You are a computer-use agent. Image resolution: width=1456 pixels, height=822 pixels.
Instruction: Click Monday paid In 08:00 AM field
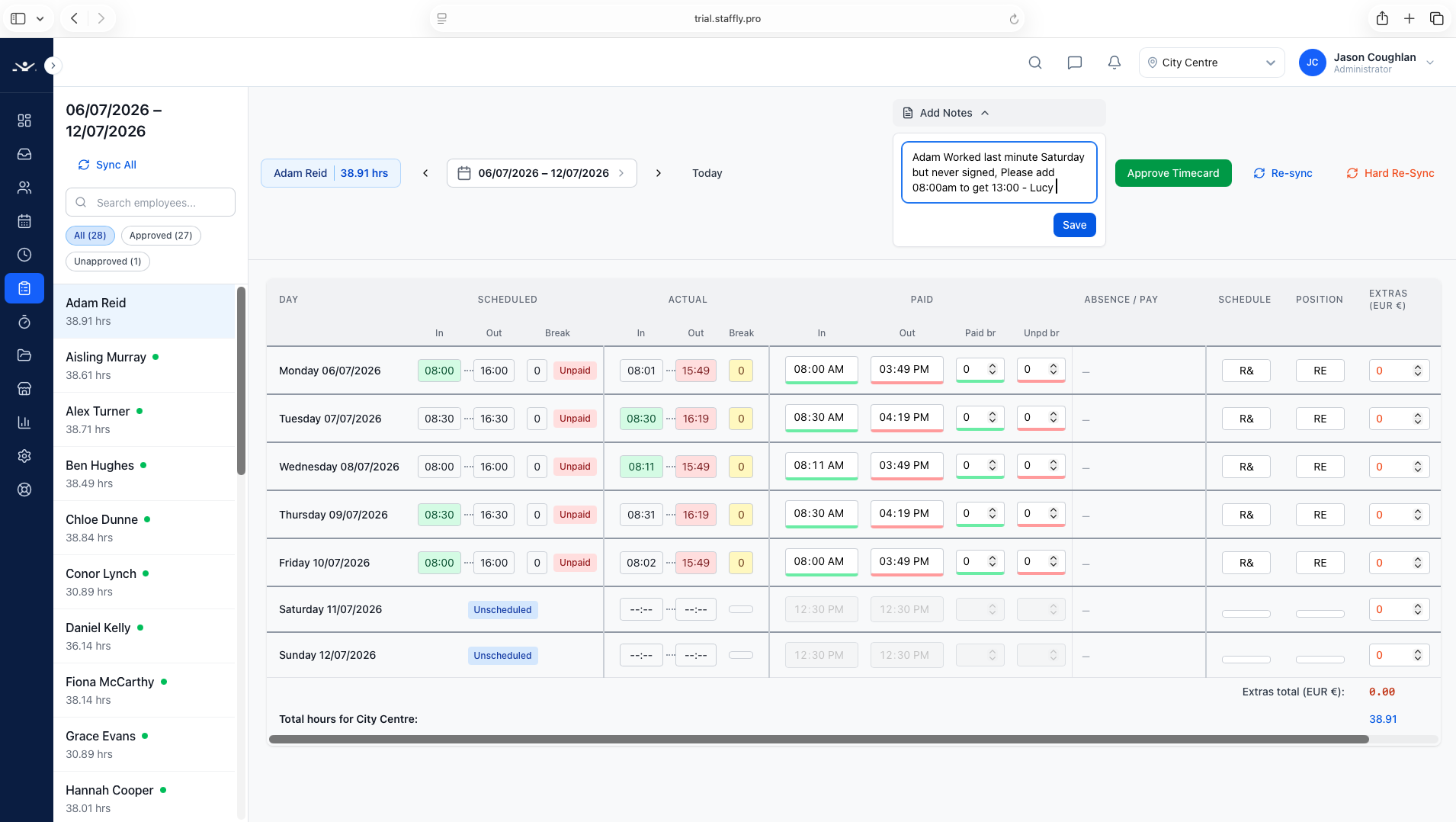[821, 369]
